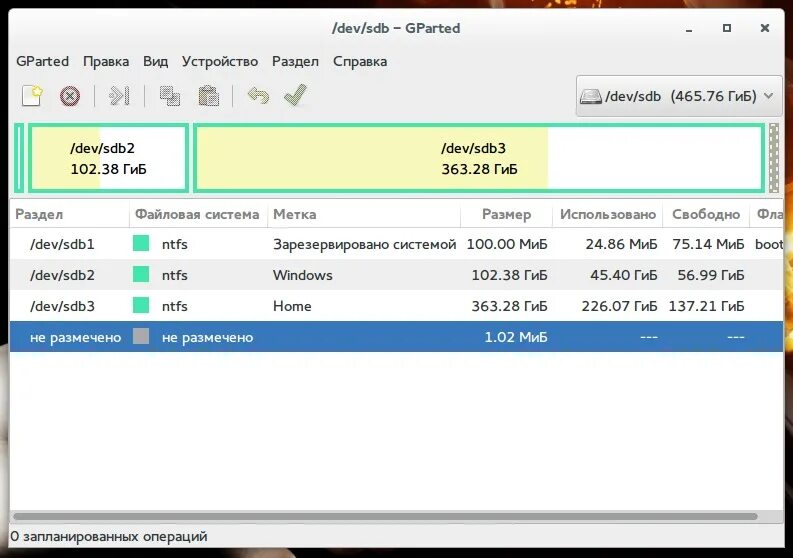Click the Paste partition clipboard icon

tap(208, 96)
